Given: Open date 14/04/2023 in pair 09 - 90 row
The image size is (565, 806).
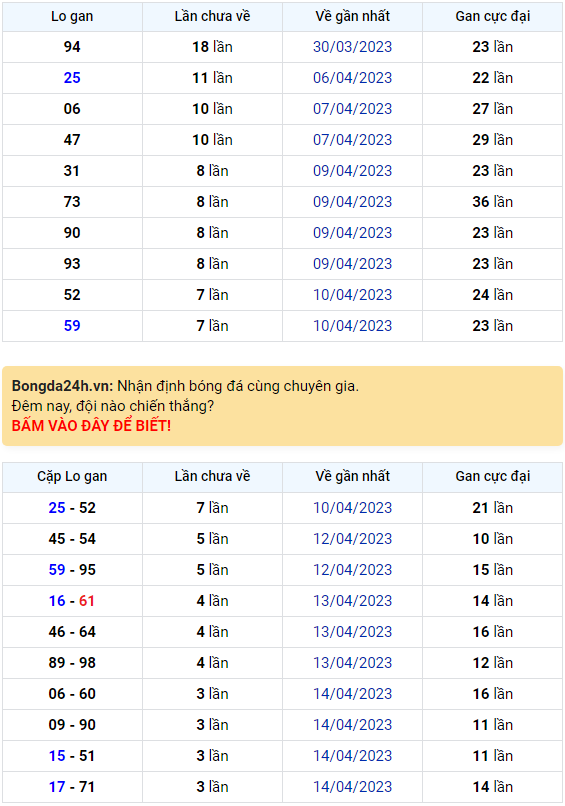Looking at the screenshot, I should (353, 725).
